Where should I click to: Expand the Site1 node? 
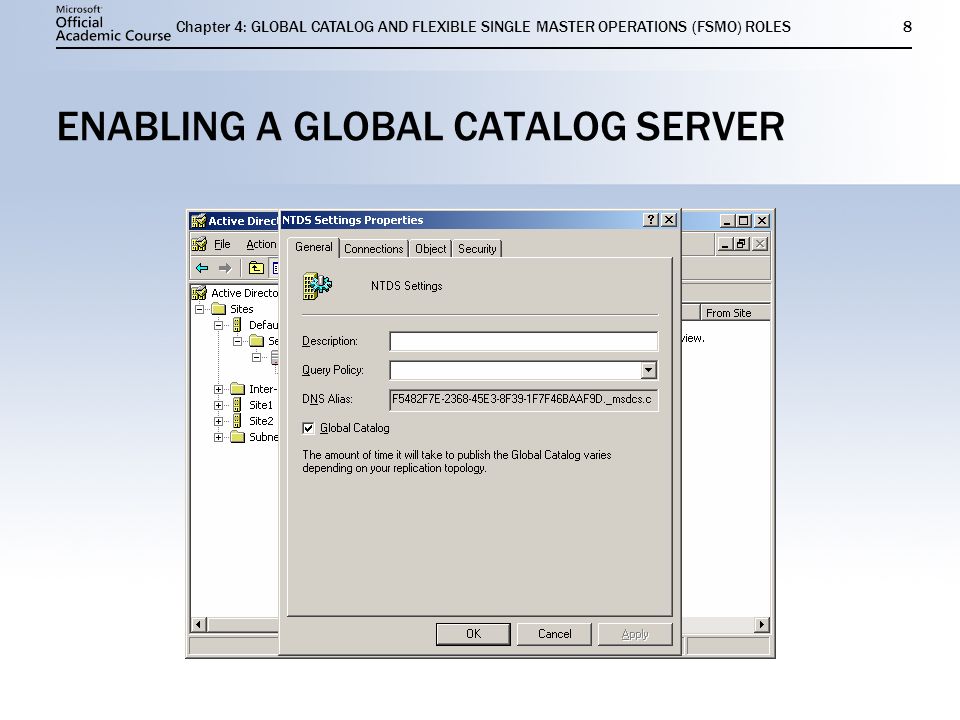click(218, 405)
